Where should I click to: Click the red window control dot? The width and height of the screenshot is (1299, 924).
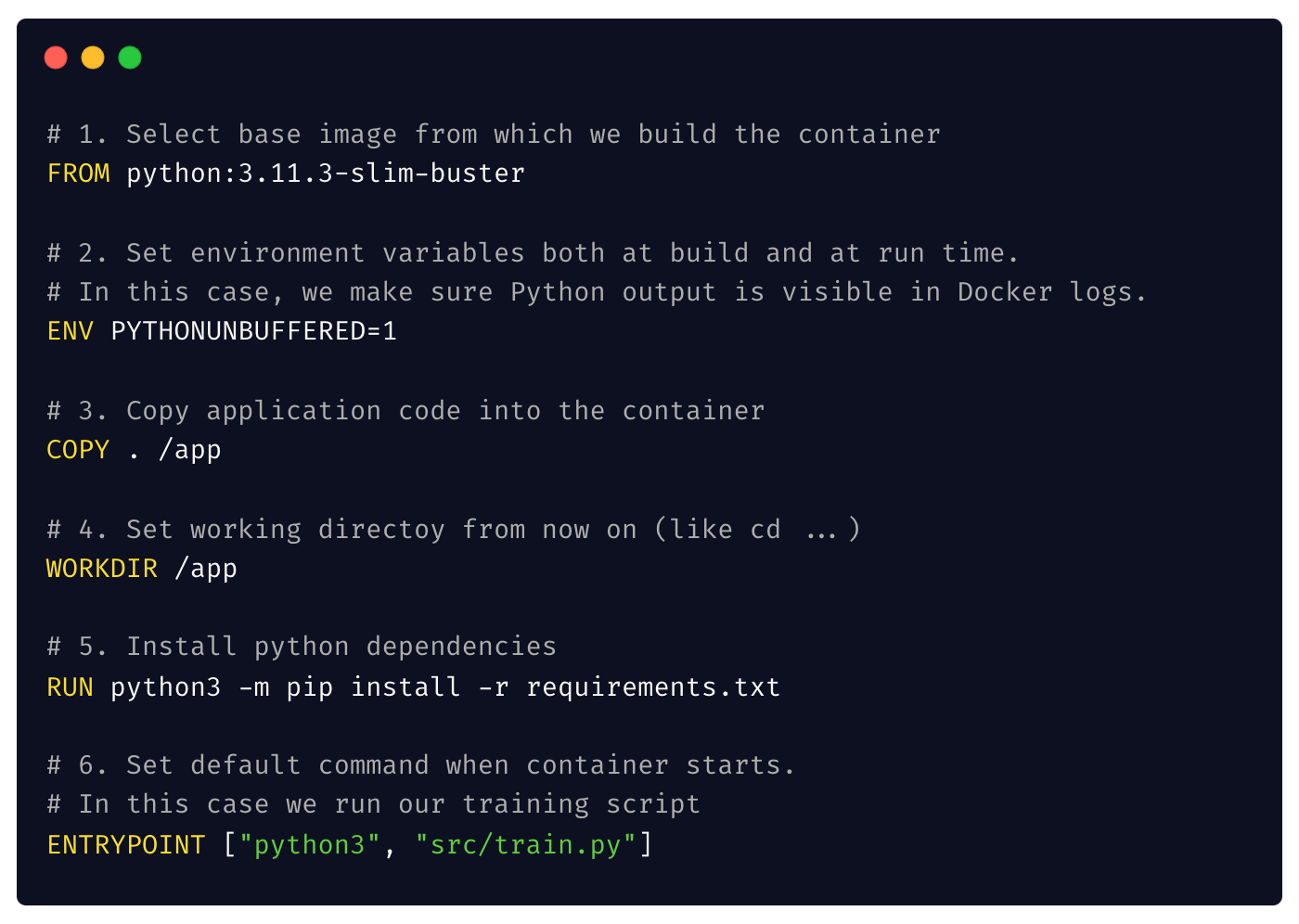pos(56,58)
